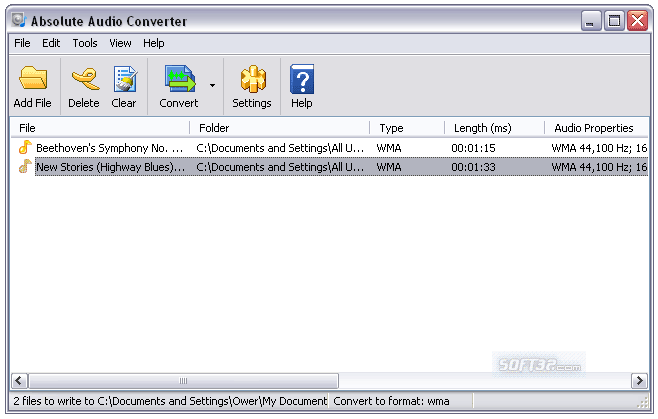The height and width of the screenshot is (419, 658).
Task: Sort by the Folder column header
Action: [x=279, y=128]
